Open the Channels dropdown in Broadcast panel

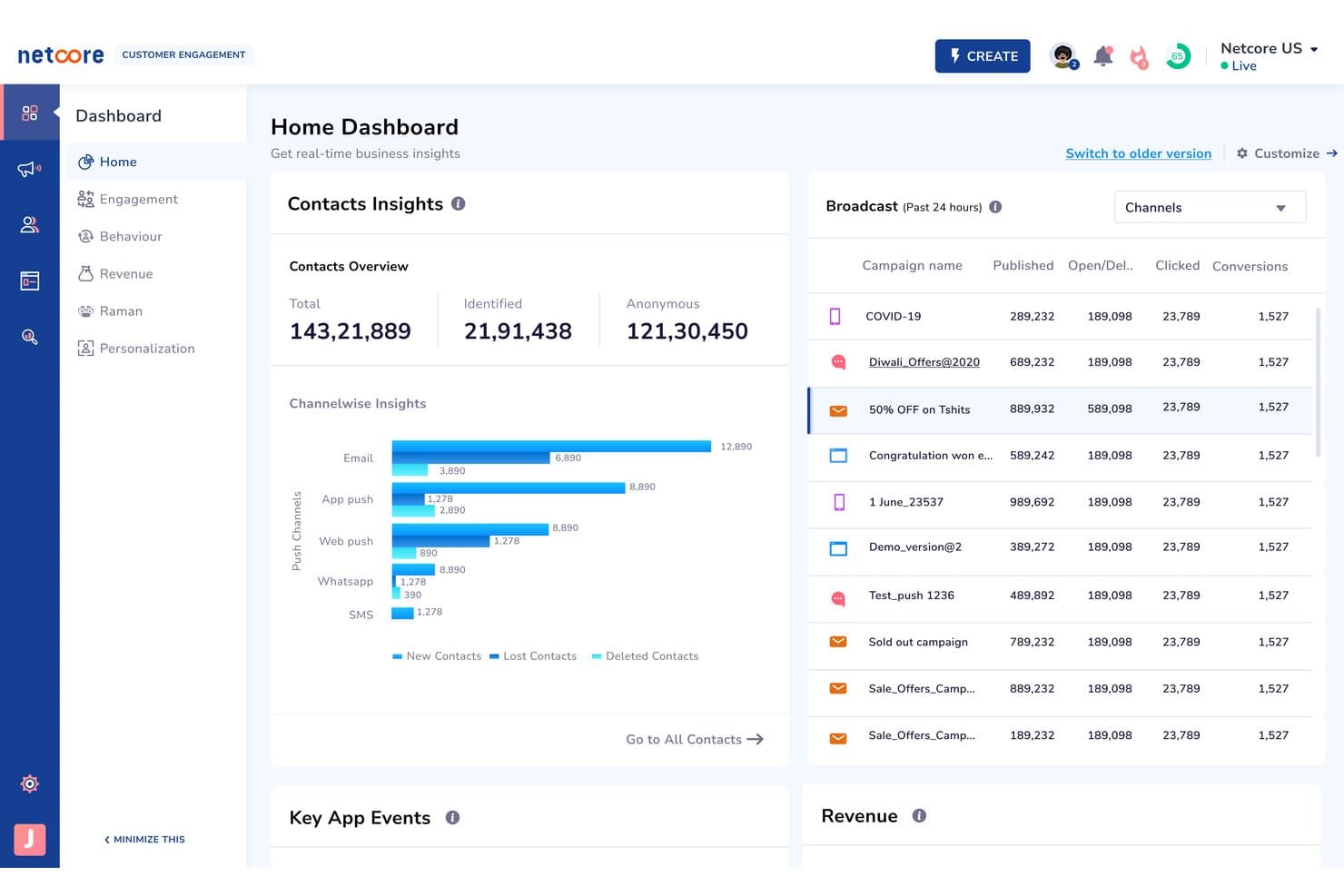tap(1210, 207)
